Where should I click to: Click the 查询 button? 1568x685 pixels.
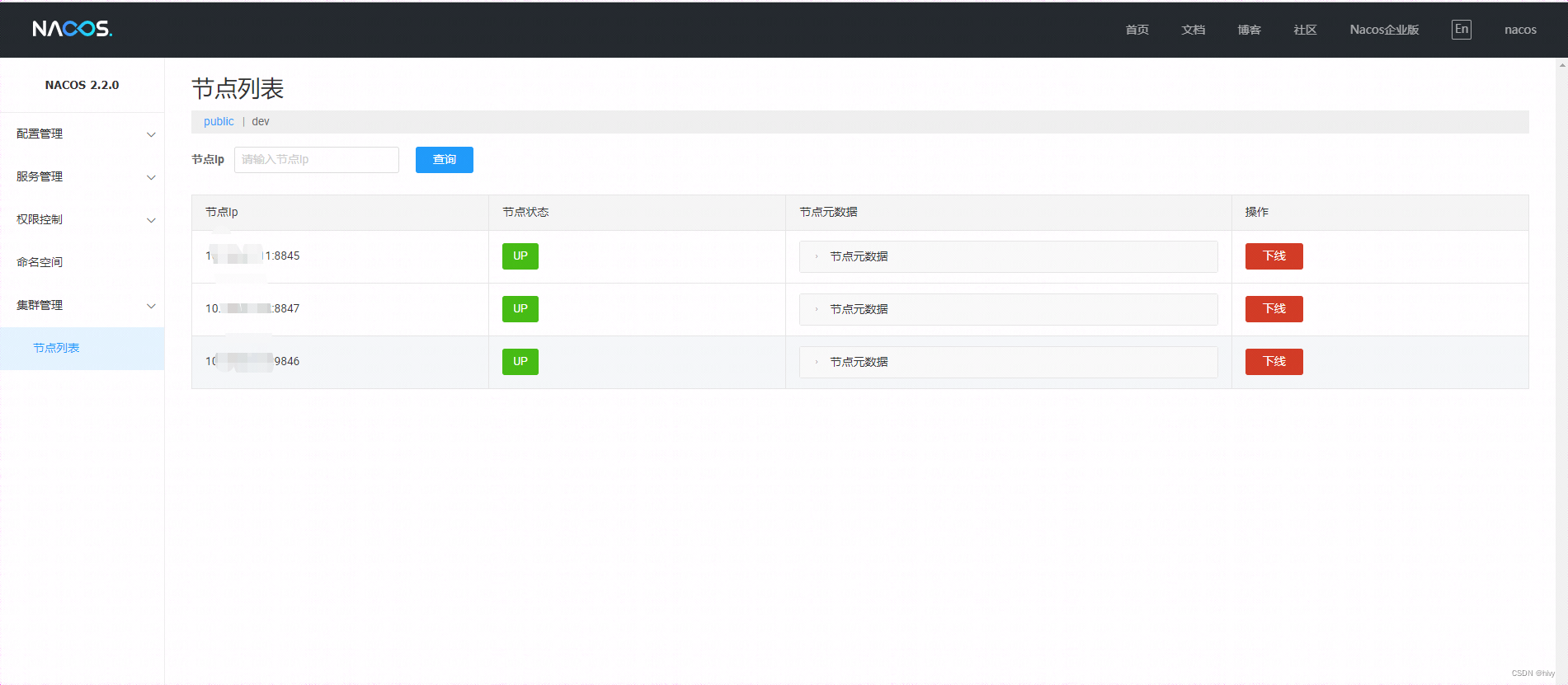coord(445,160)
